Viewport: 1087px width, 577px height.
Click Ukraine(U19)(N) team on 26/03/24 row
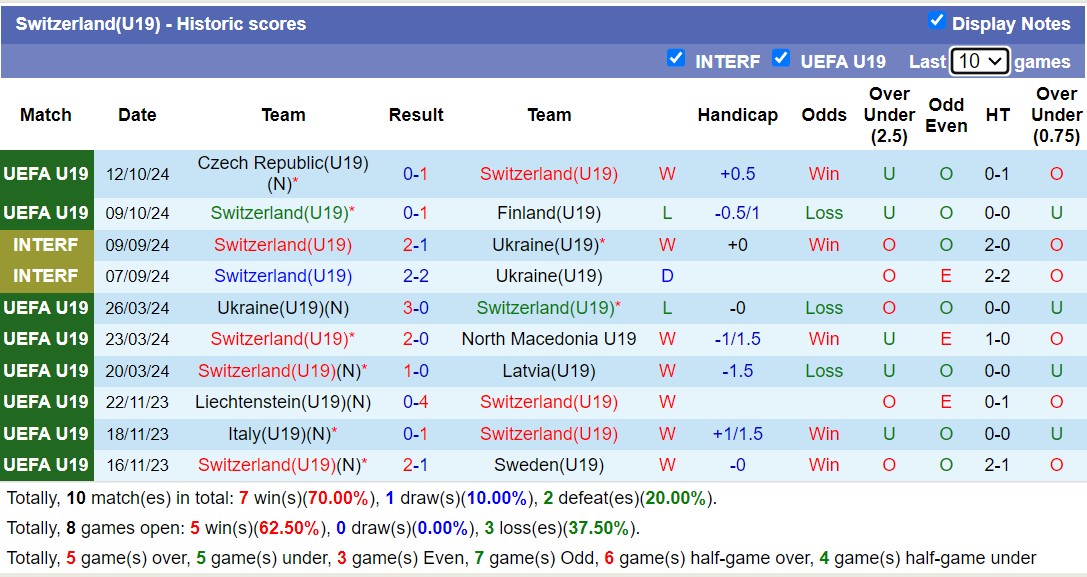point(283,308)
